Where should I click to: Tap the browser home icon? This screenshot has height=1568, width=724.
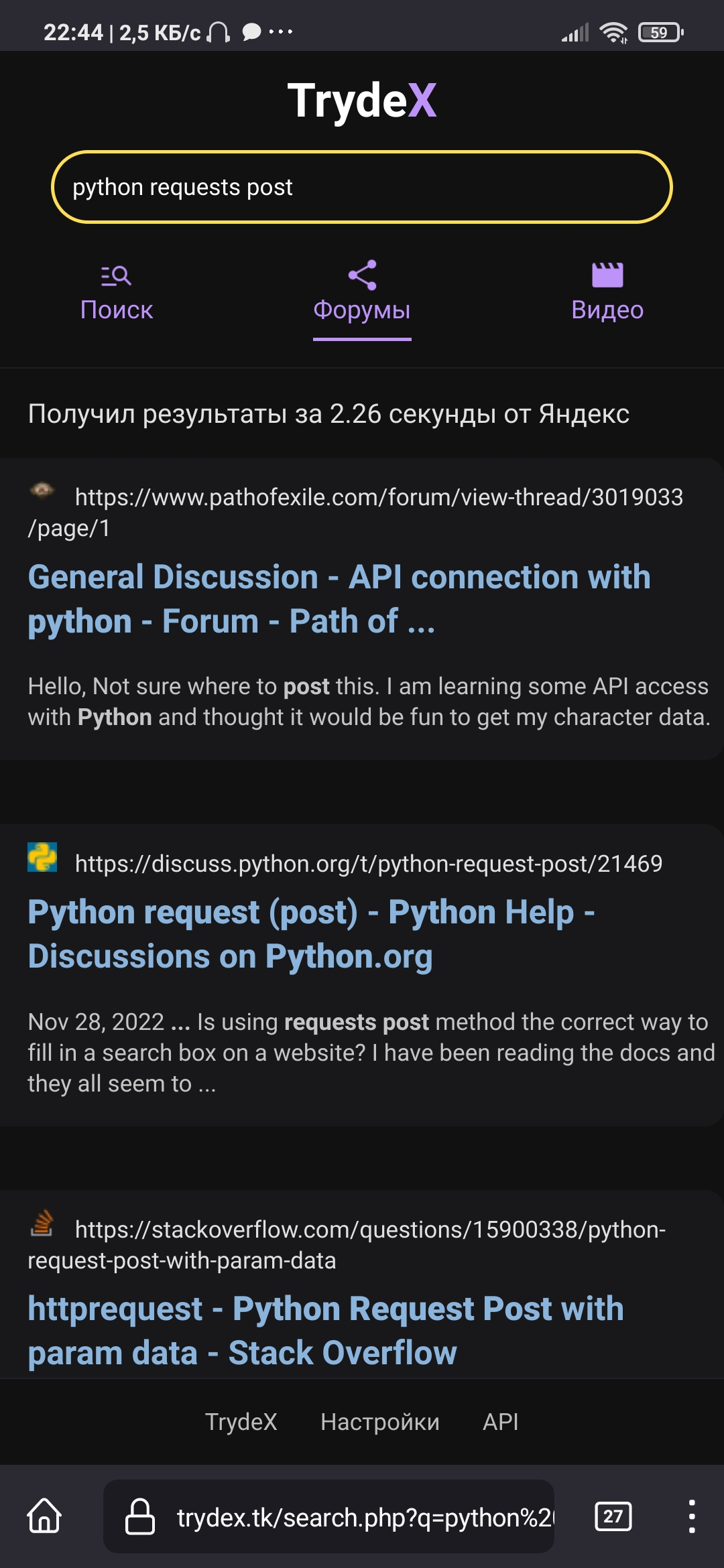[44, 1516]
